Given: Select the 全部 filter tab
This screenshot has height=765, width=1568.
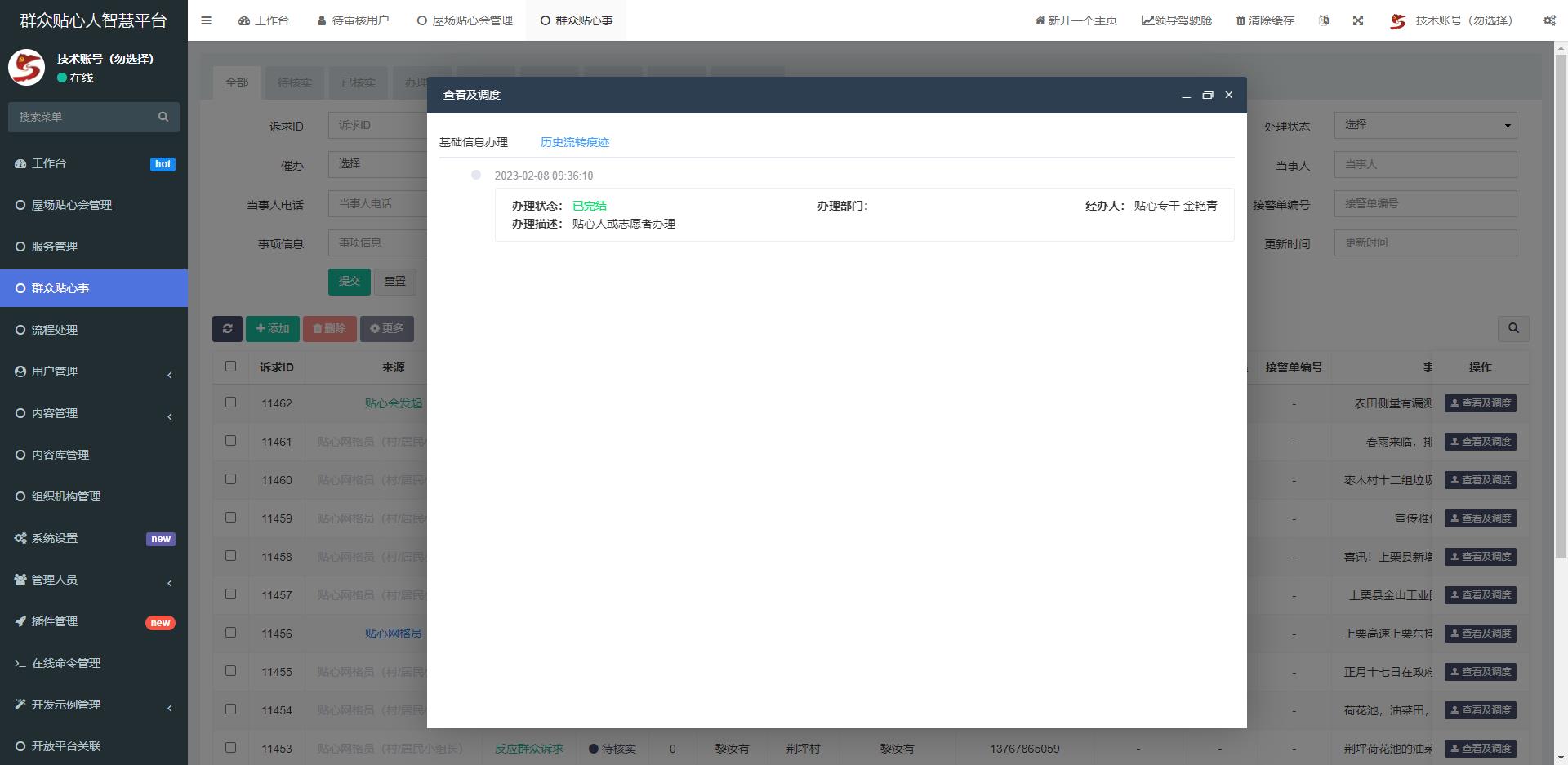Looking at the screenshot, I should [237, 82].
